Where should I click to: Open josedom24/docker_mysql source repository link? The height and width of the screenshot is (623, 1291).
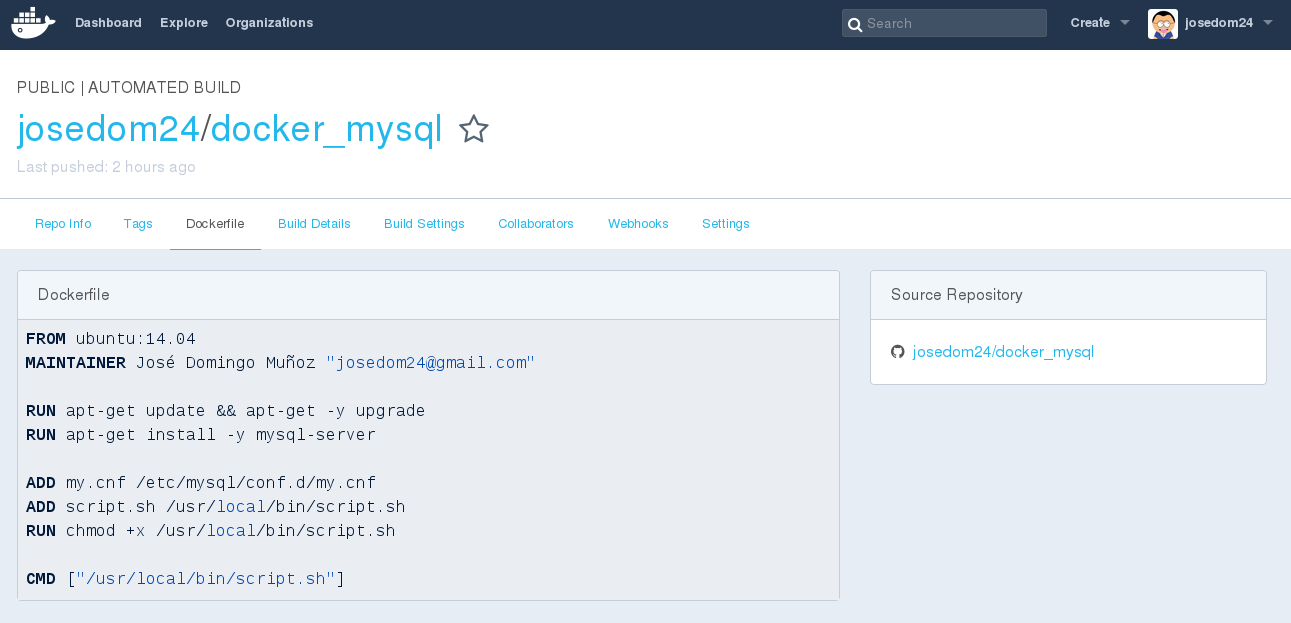(x=1003, y=352)
